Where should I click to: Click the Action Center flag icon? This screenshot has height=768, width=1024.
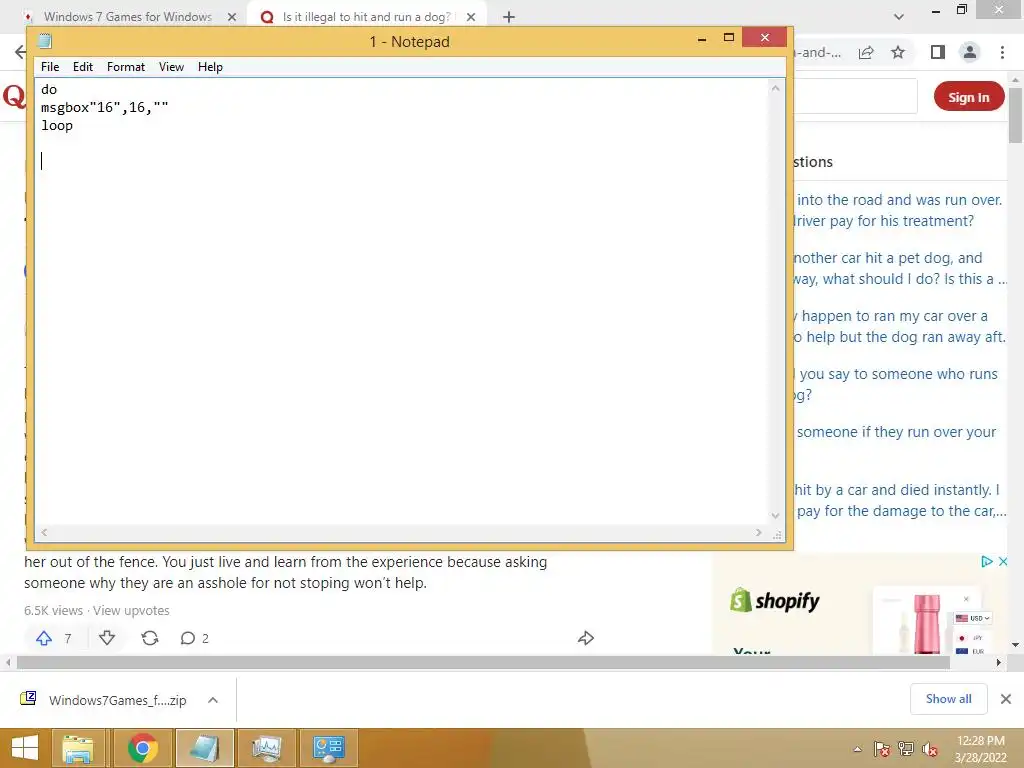(x=881, y=749)
